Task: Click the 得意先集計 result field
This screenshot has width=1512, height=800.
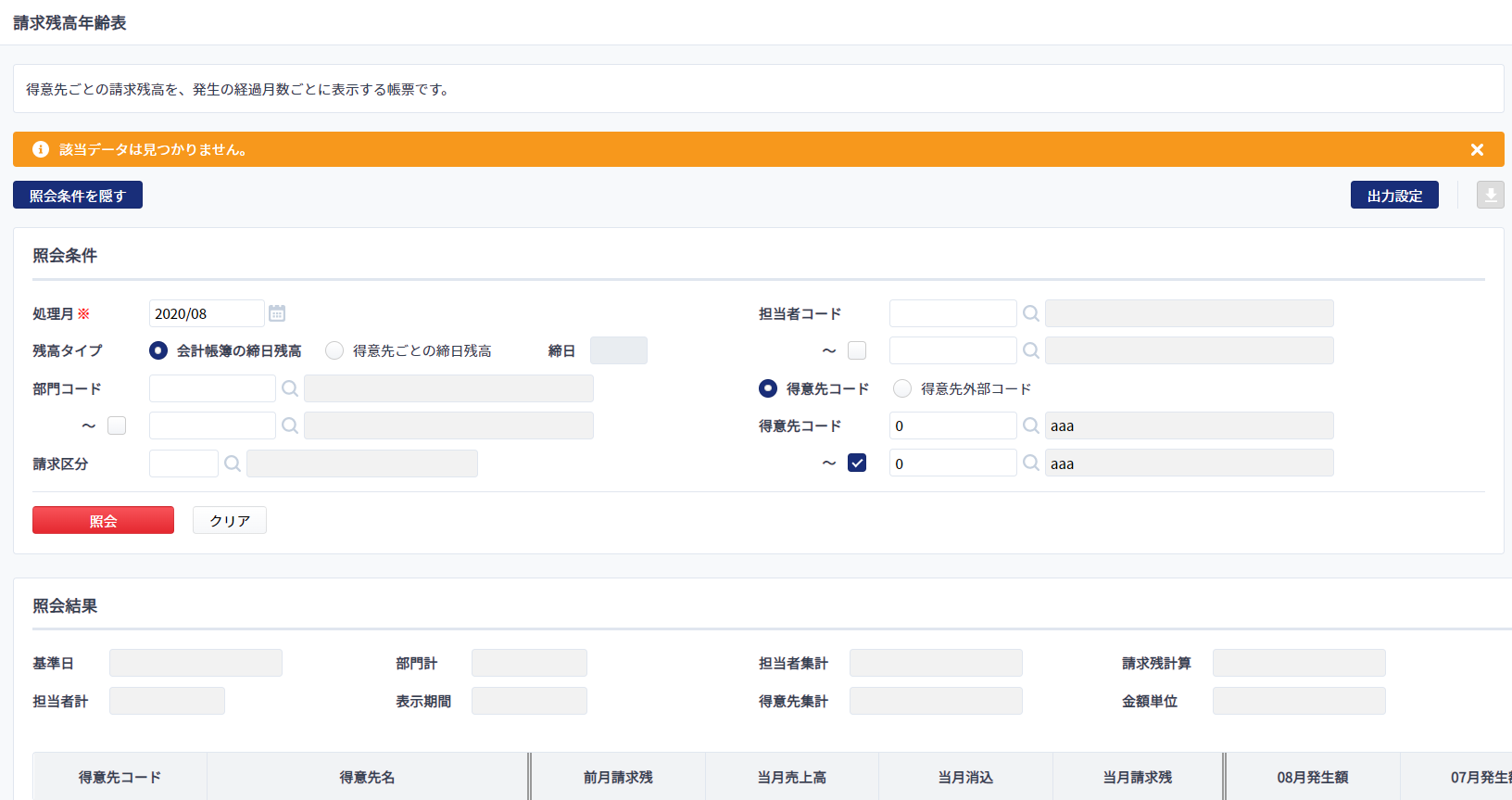Action: coord(936,701)
